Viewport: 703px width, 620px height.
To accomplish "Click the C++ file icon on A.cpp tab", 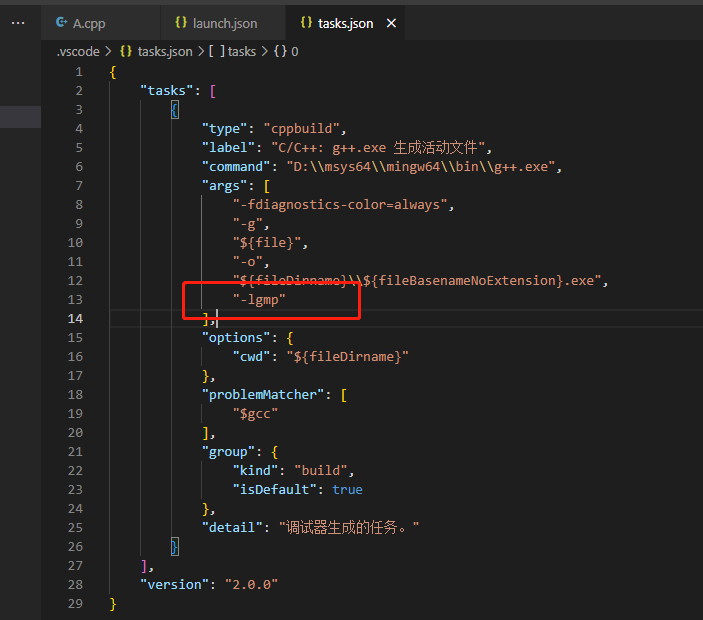I will pyautogui.click(x=61, y=22).
